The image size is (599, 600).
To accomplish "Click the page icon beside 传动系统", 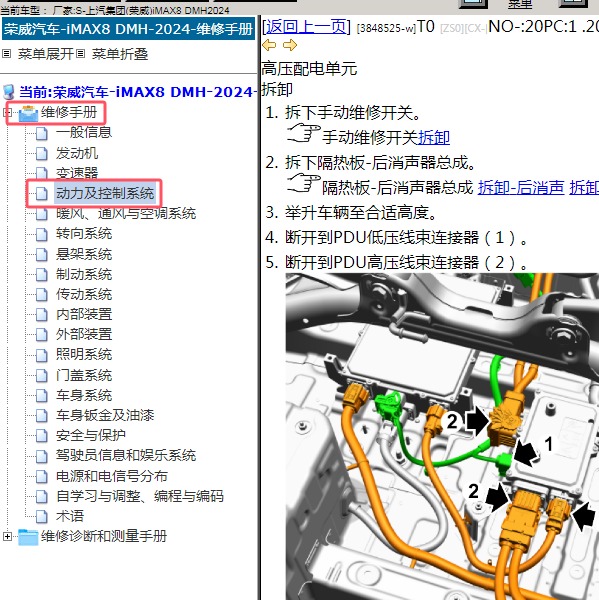I will click(42, 295).
